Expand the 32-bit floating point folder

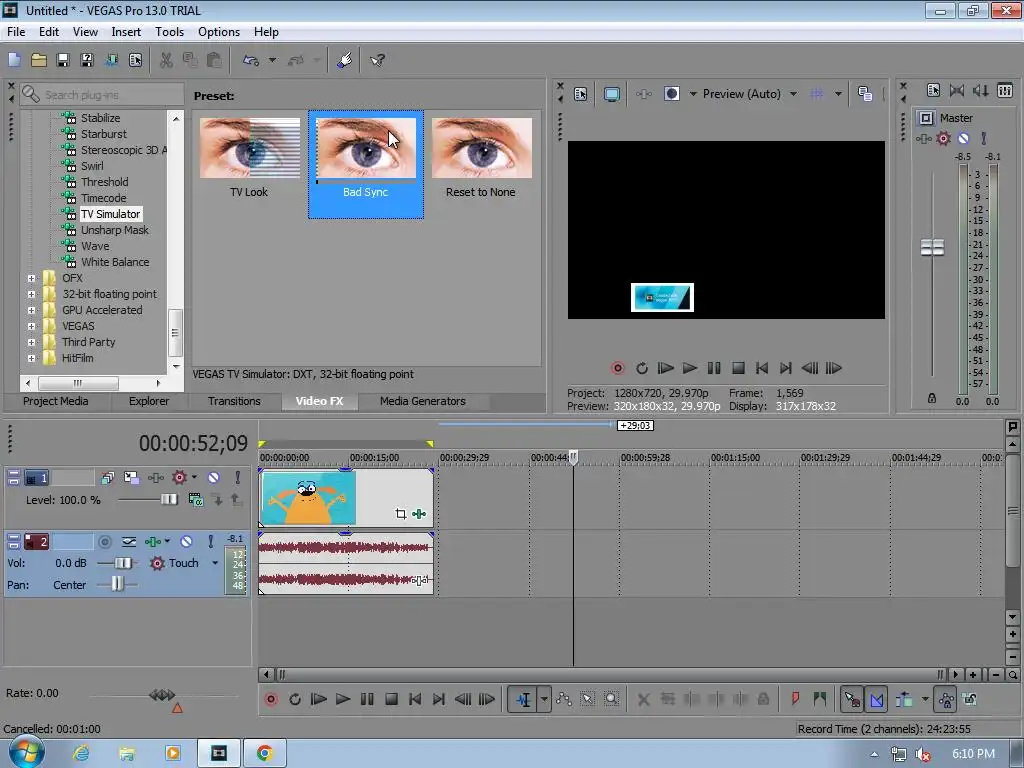point(31,294)
